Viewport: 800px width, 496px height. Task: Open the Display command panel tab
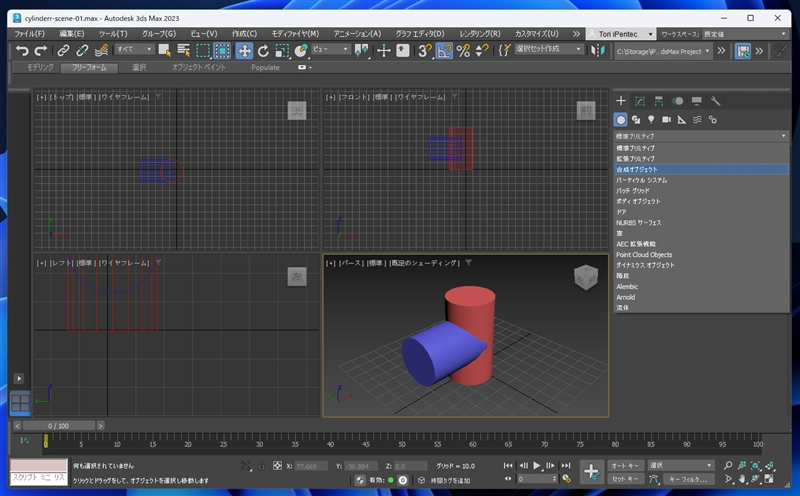click(x=696, y=101)
